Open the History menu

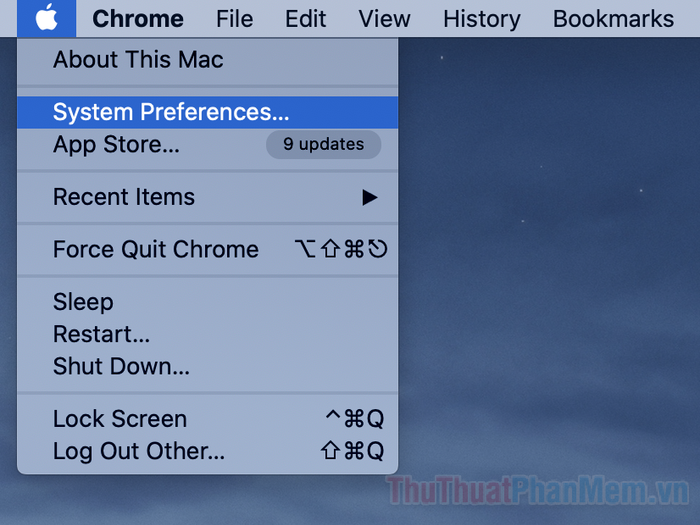[x=481, y=19]
